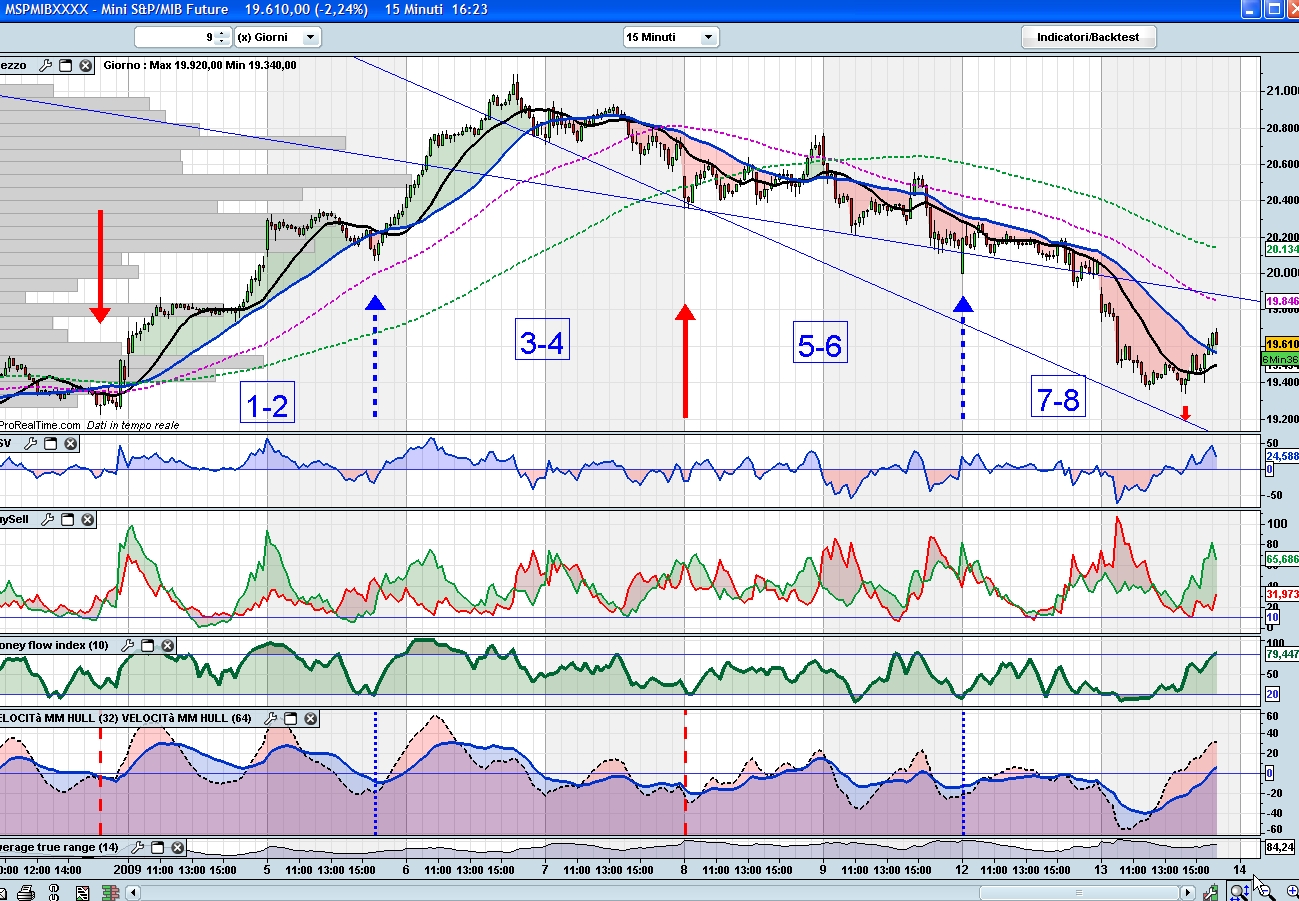1299x901 pixels.
Task: Maximize the Average true range panel
Action: point(159,847)
